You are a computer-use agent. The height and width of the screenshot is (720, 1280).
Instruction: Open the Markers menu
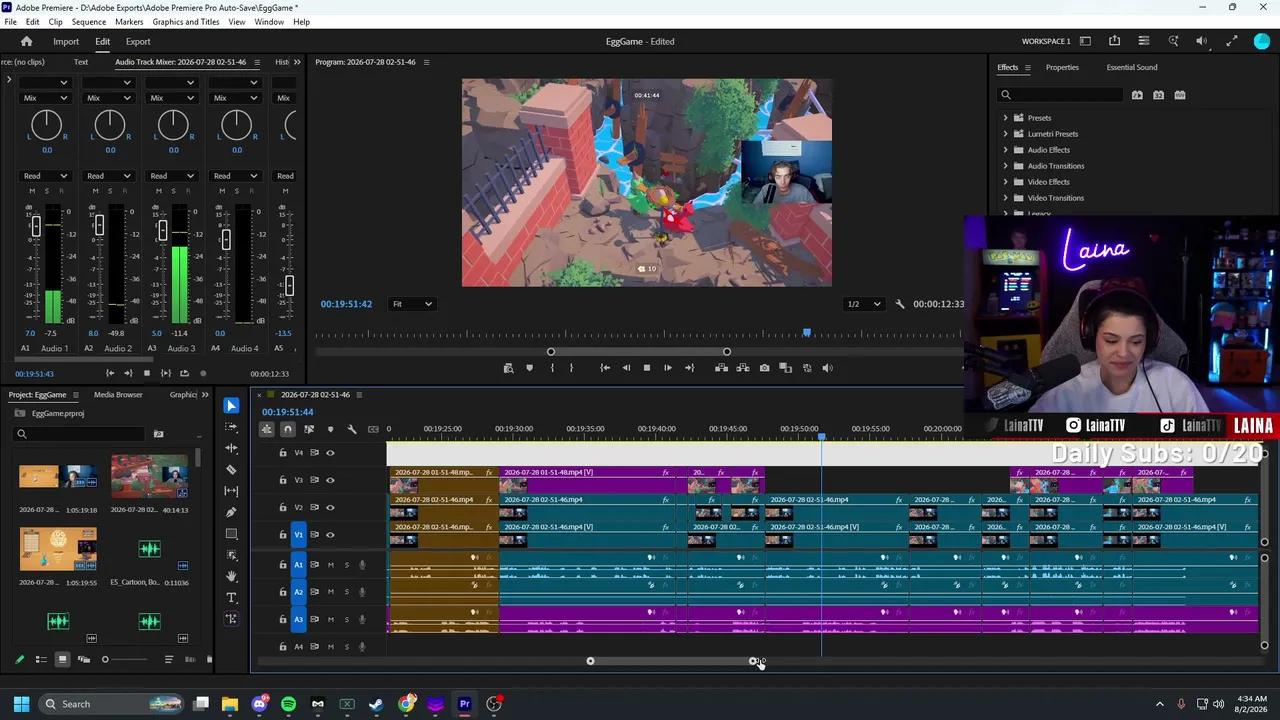tap(129, 22)
